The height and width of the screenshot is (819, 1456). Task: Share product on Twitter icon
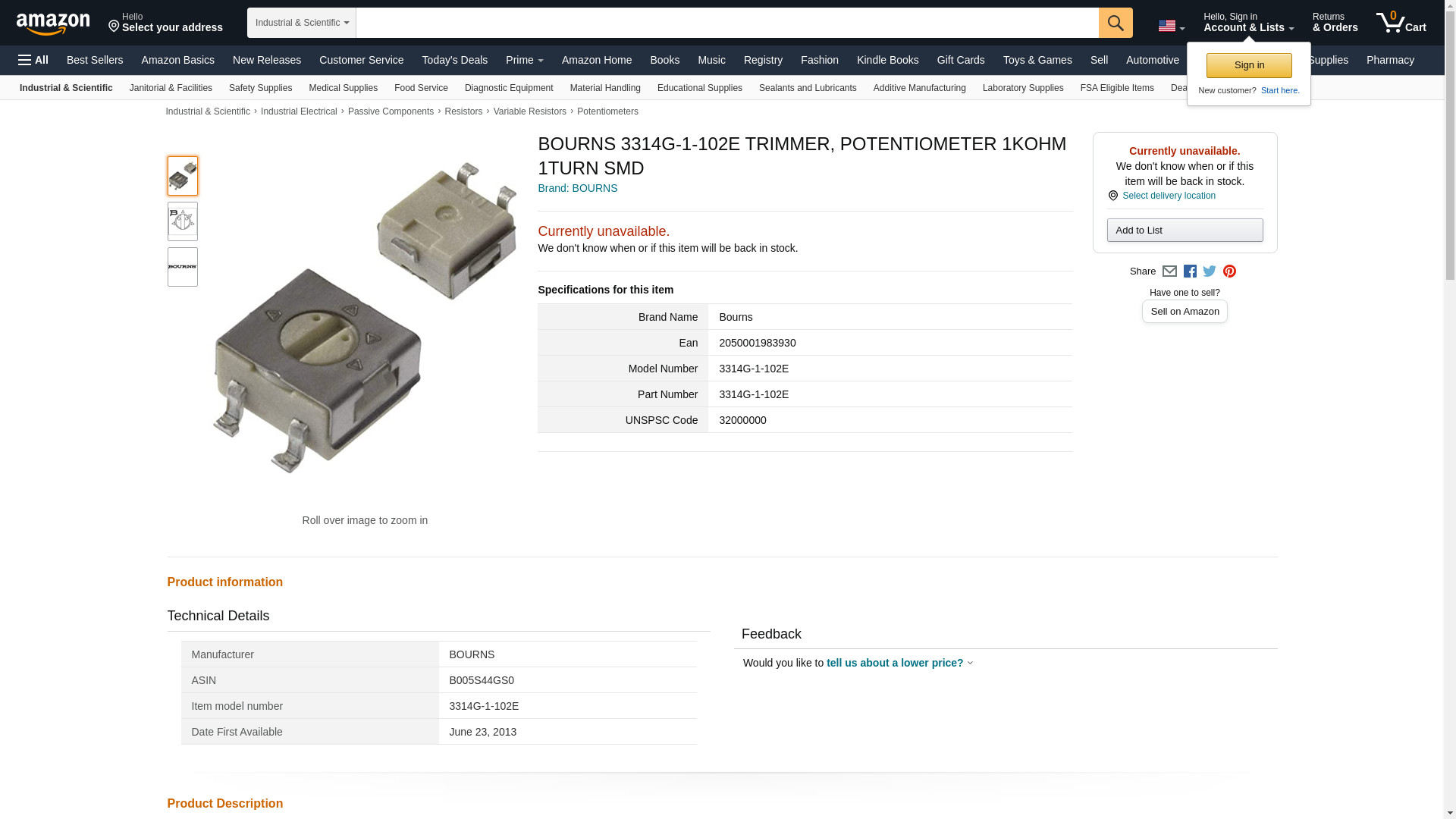1210,271
